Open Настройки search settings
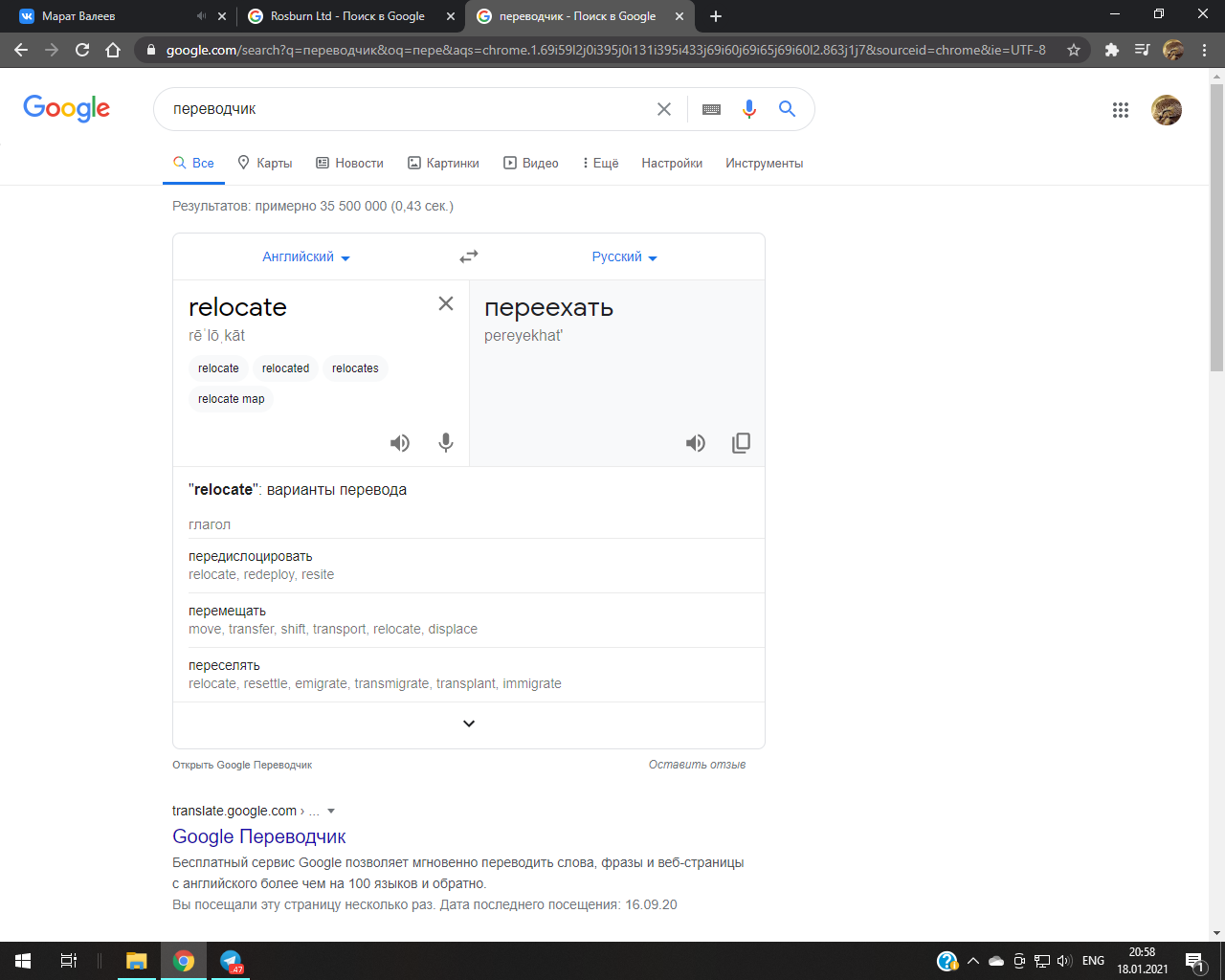Image resolution: width=1225 pixels, height=980 pixels. pyautogui.click(x=672, y=163)
